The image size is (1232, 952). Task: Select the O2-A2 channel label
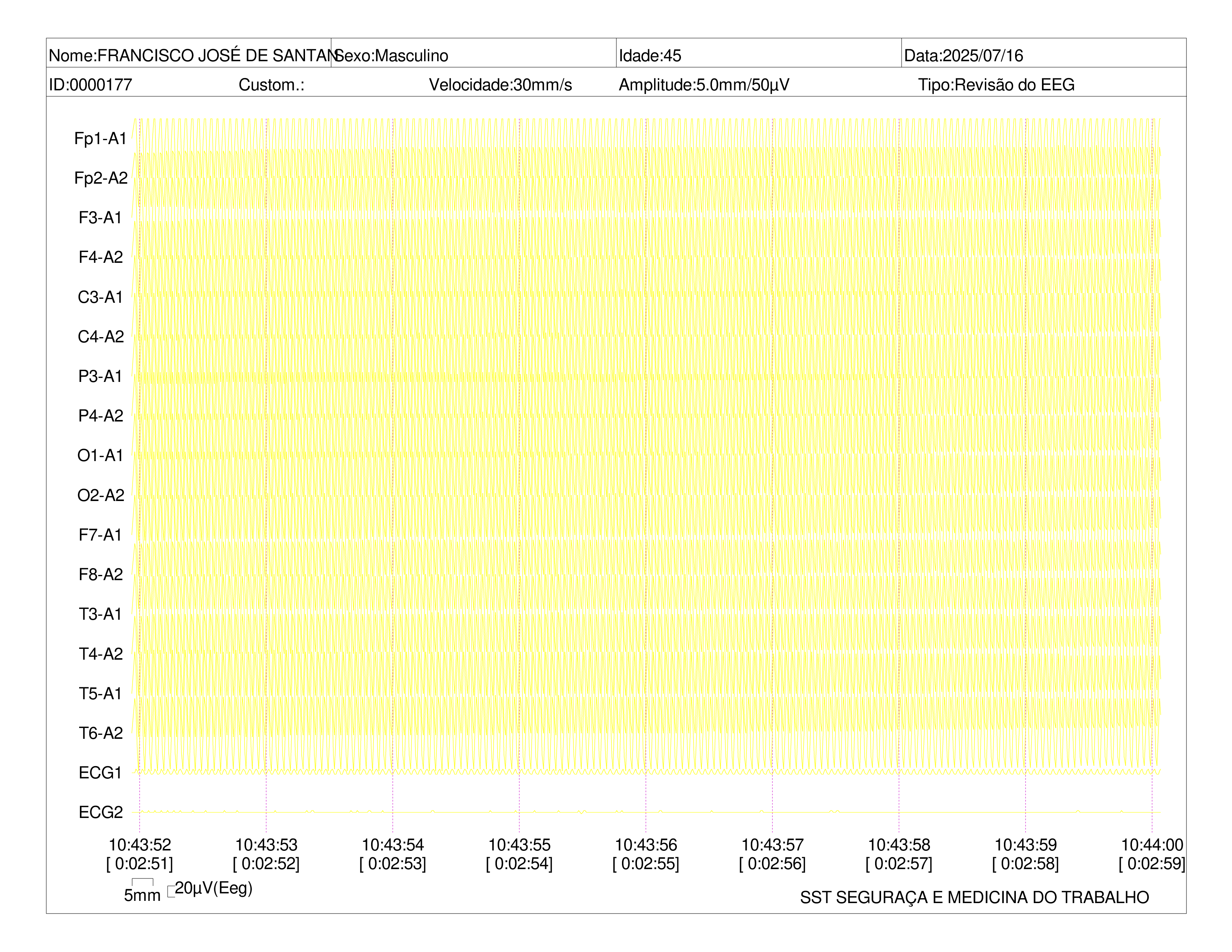[100, 495]
